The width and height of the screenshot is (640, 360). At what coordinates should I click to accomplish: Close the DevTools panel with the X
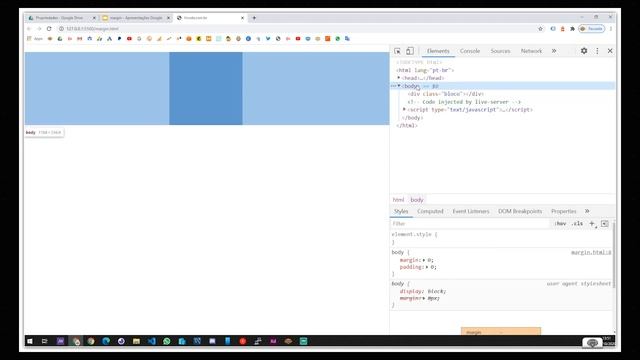click(610, 51)
